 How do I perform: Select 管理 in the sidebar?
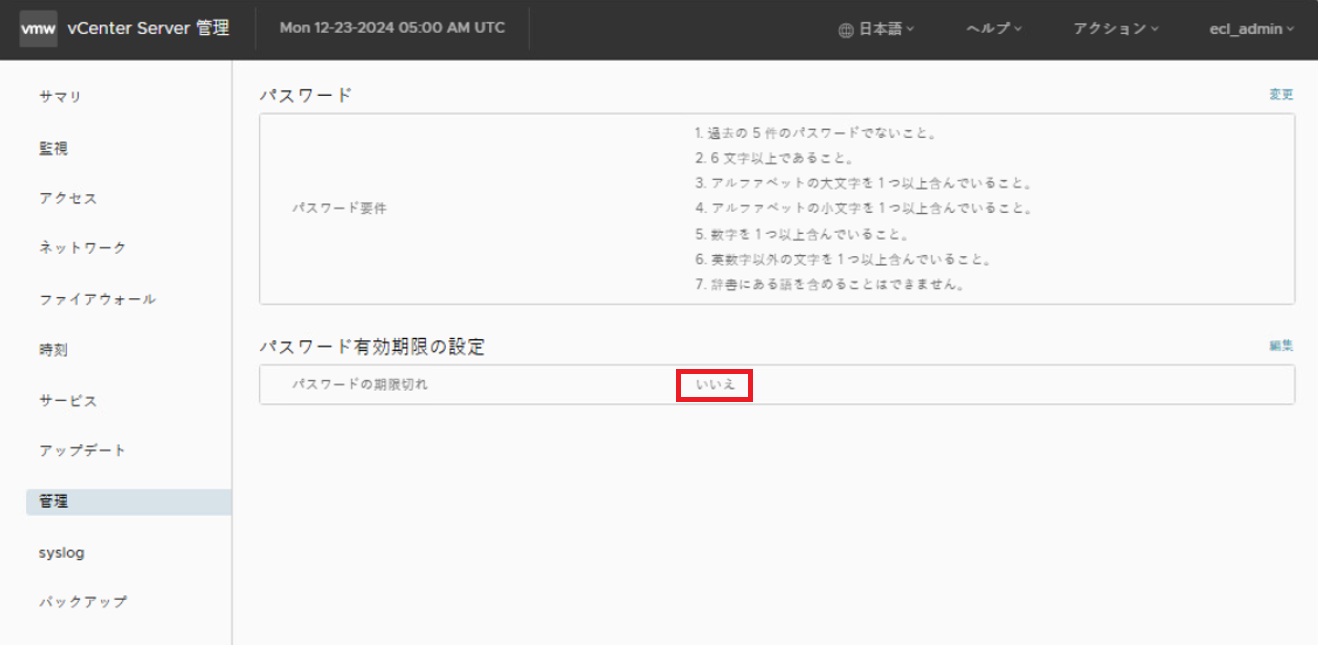129,502
